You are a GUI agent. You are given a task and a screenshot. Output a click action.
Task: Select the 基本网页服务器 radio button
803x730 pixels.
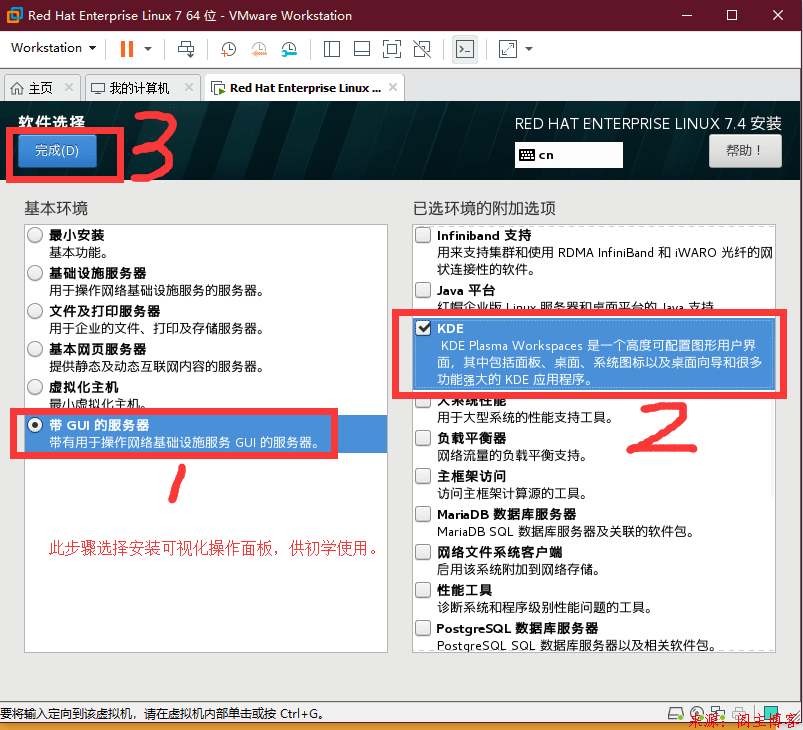click(35, 349)
